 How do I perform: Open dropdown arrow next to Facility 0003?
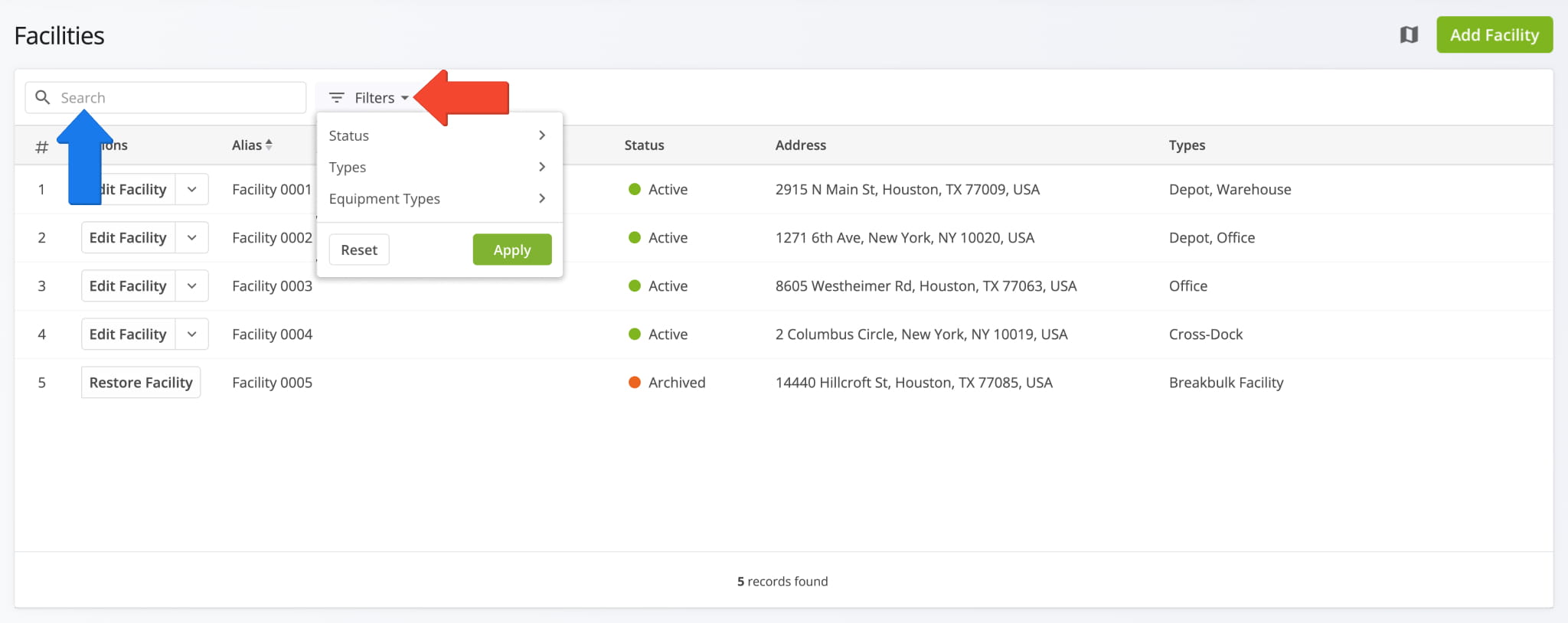pyautogui.click(x=192, y=285)
